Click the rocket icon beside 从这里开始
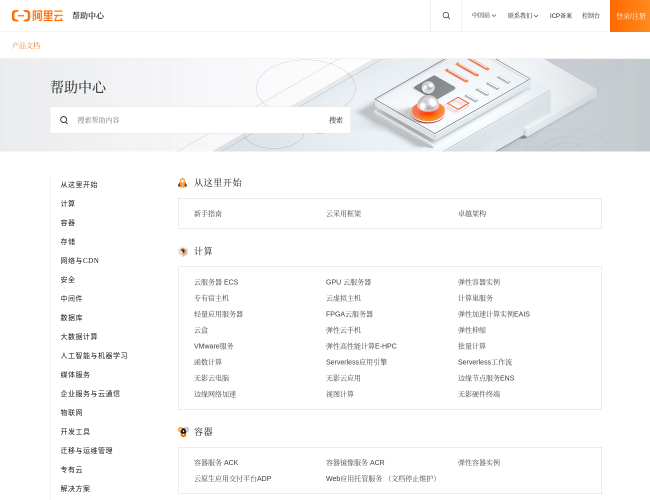The width and height of the screenshot is (650, 500). coord(182,183)
